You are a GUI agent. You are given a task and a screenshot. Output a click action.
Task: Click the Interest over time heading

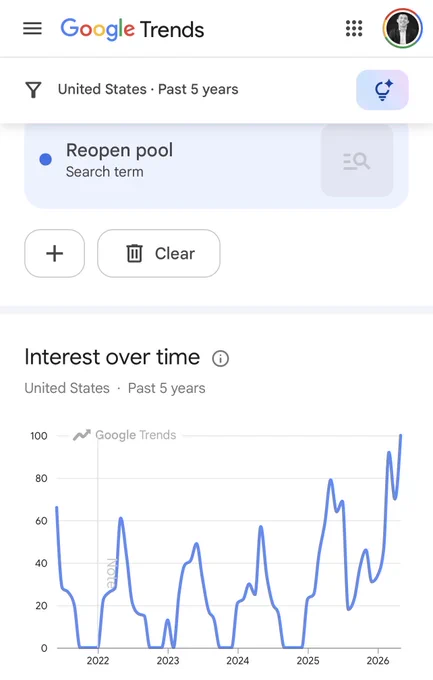point(112,357)
